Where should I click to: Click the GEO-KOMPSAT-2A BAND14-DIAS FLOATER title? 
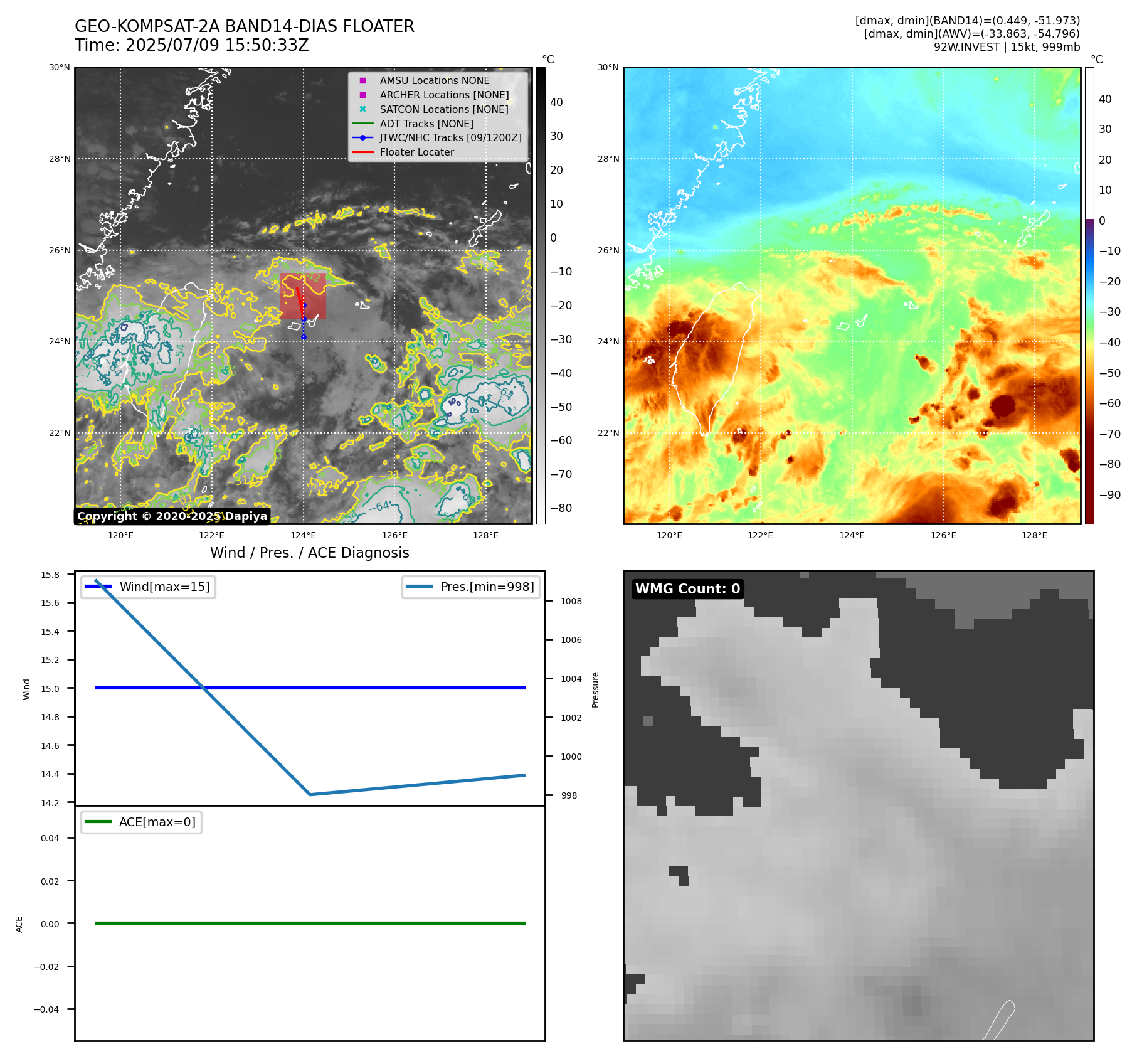(x=245, y=26)
